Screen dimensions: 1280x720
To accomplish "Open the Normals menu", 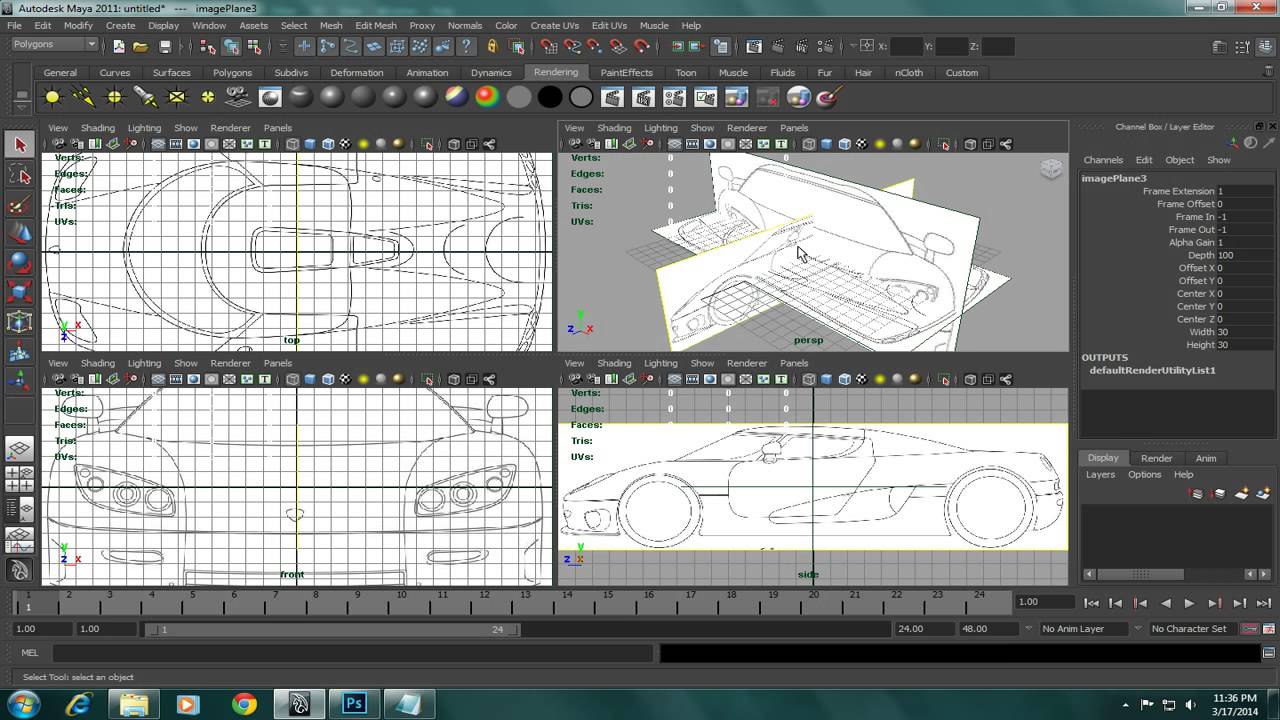I will pos(465,25).
